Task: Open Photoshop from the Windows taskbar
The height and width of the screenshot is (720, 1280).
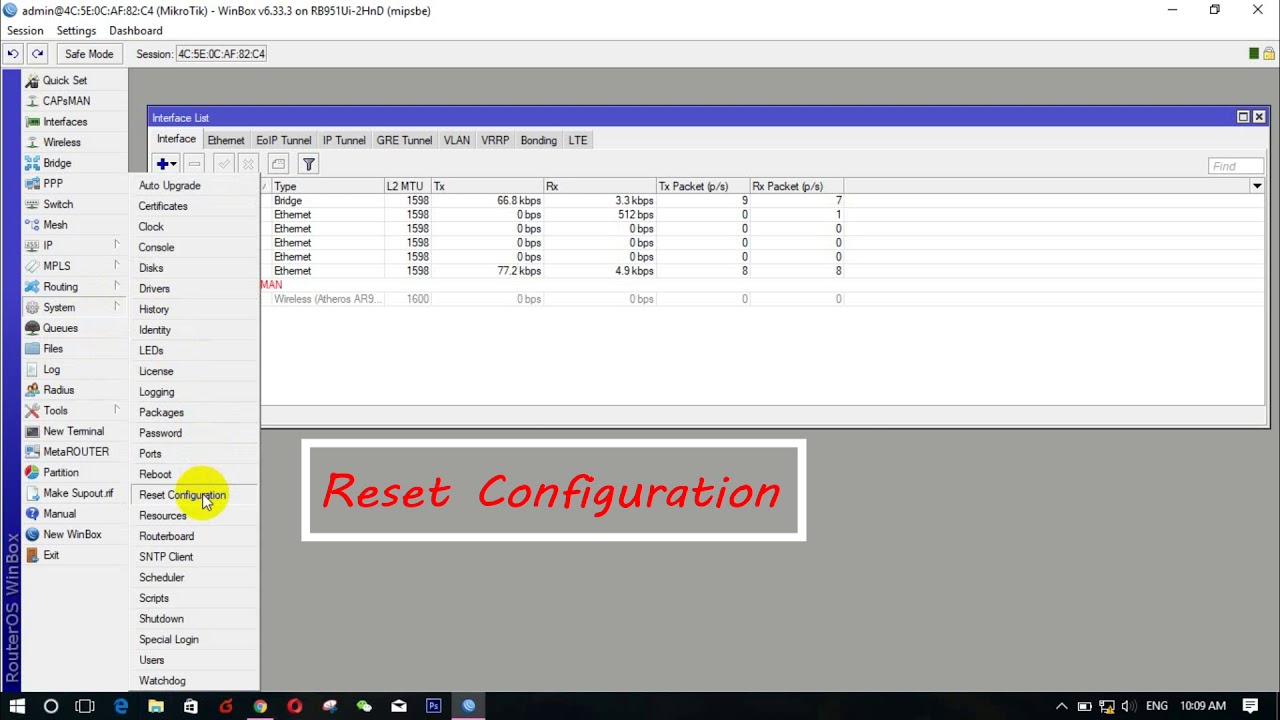Action: pyautogui.click(x=433, y=706)
